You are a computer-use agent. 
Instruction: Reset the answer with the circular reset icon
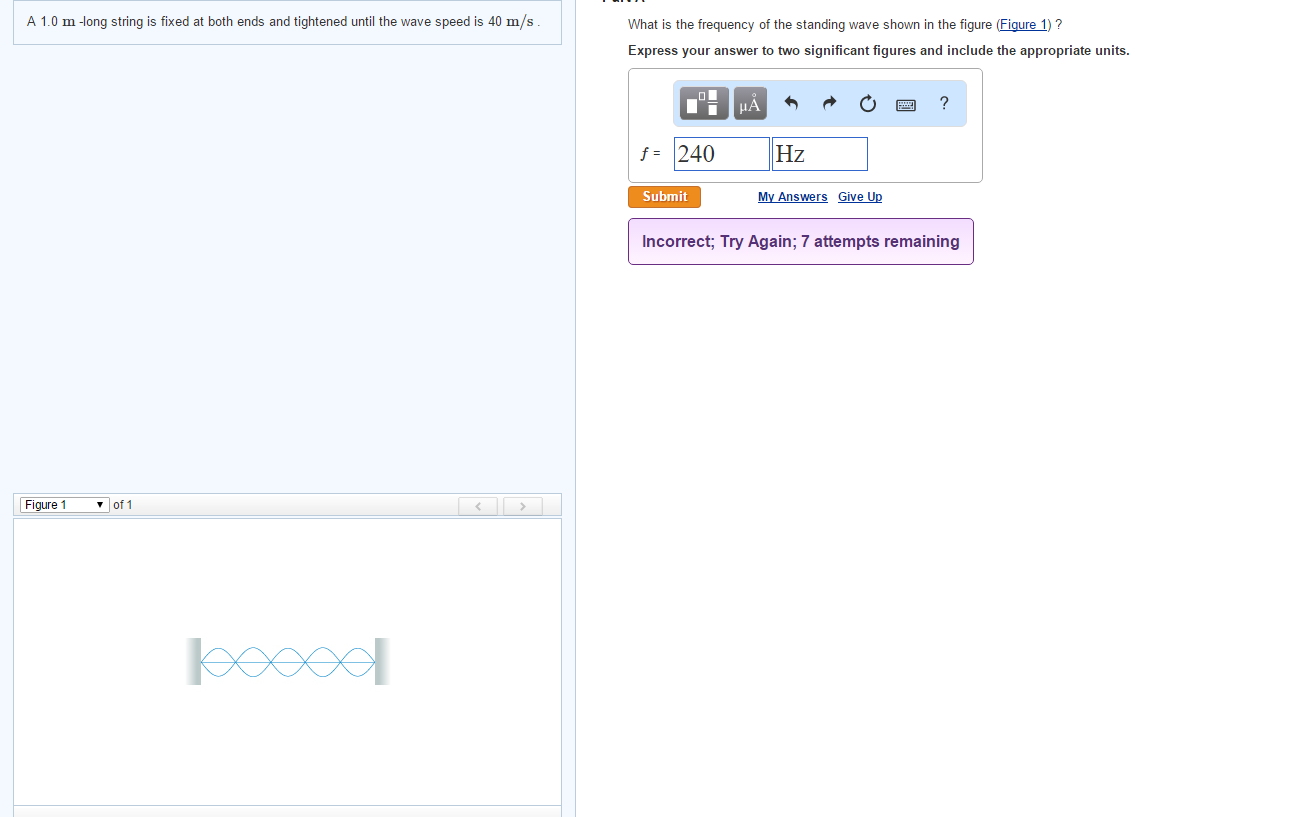867,103
